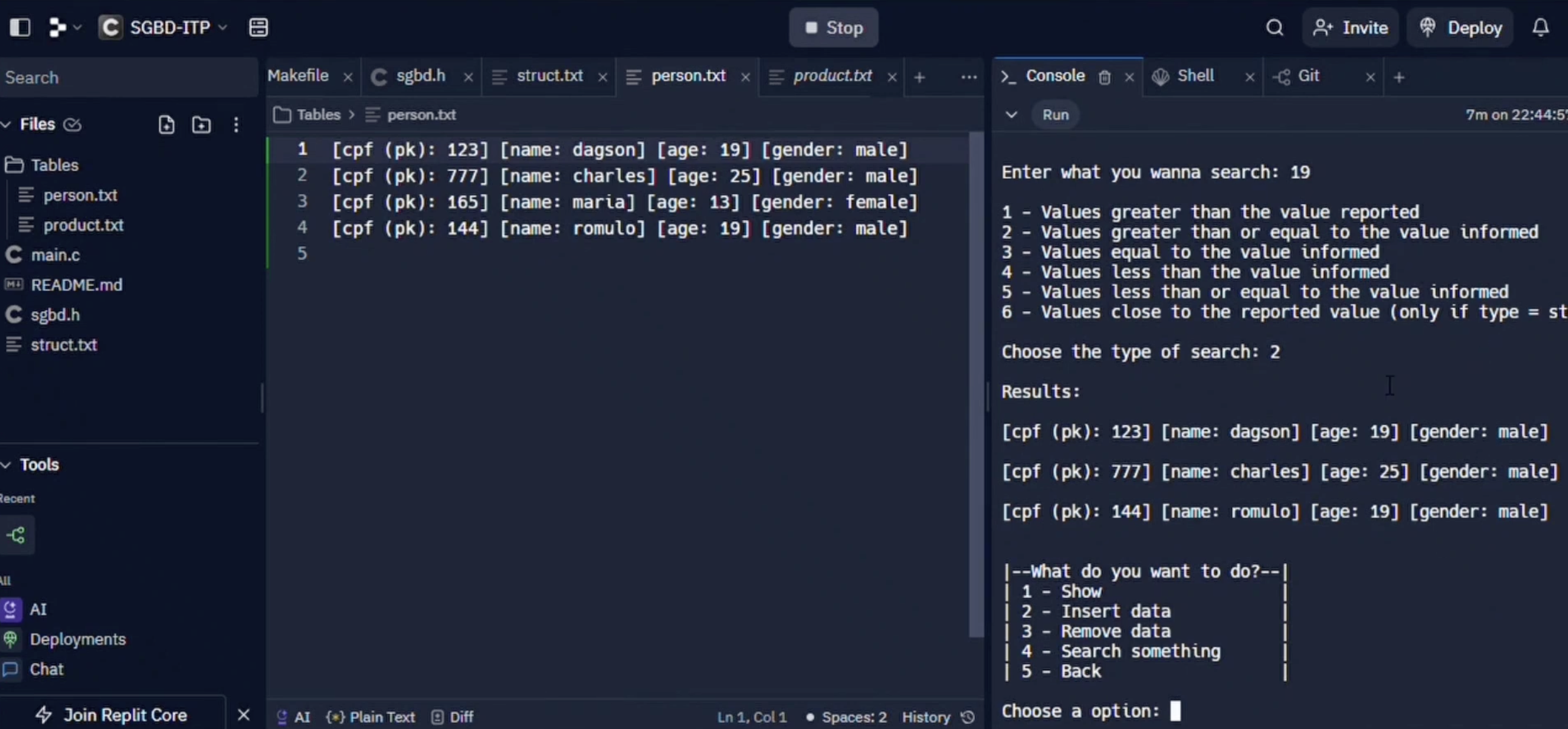Viewport: 1568px width, 729px height.
Task: Switch to the Shell tab
Action: coord(1194,76)
